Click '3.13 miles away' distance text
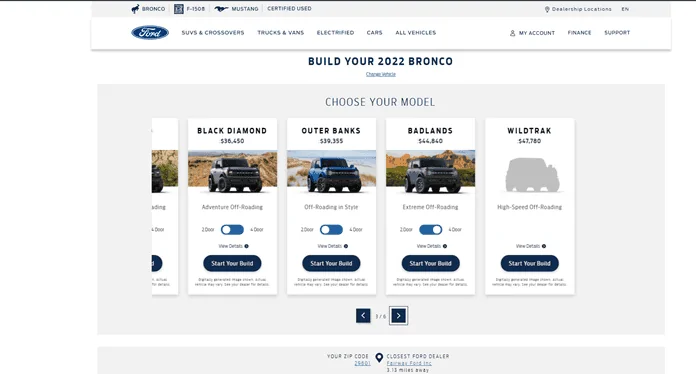The image size is (696, 374). 407,370
